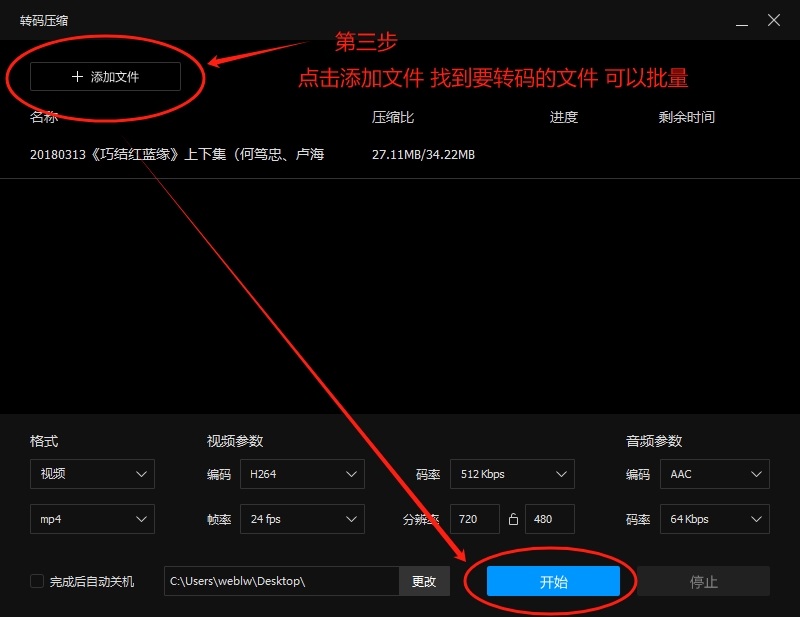This screenshot has width=800, height=617.
Task: Close the 转码压缩 window
Action: point(774,20)
